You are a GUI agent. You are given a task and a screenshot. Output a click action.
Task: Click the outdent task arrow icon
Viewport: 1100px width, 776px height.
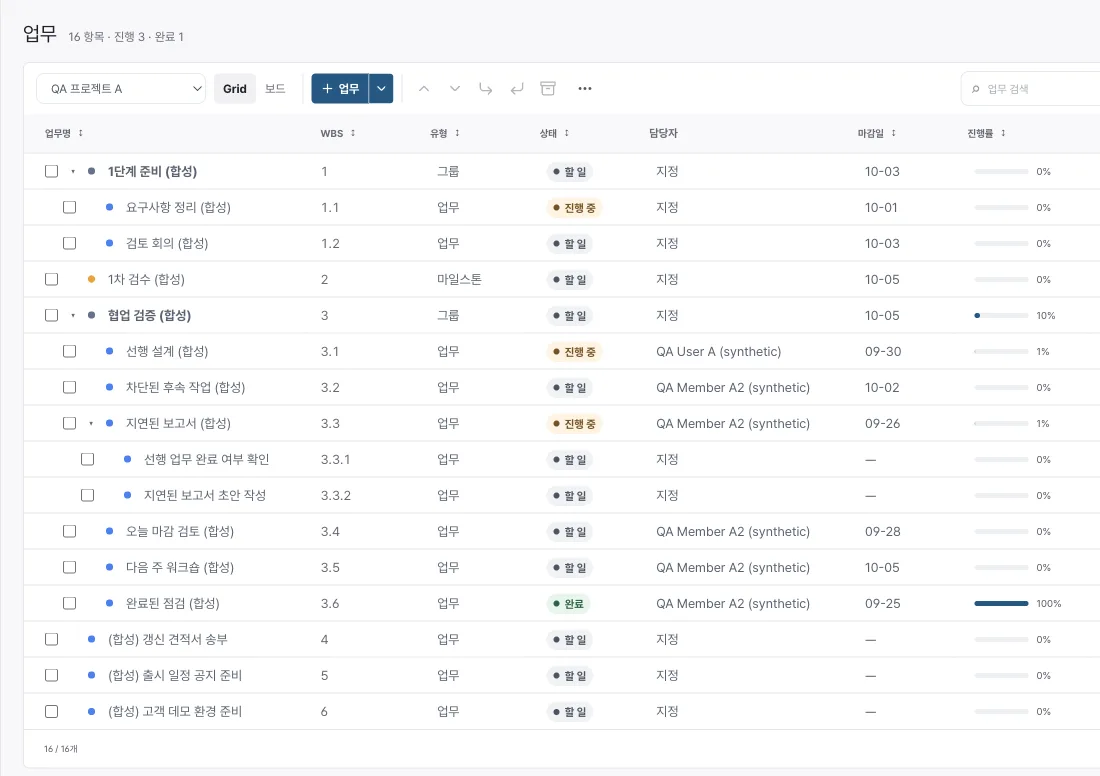point(517,88)
